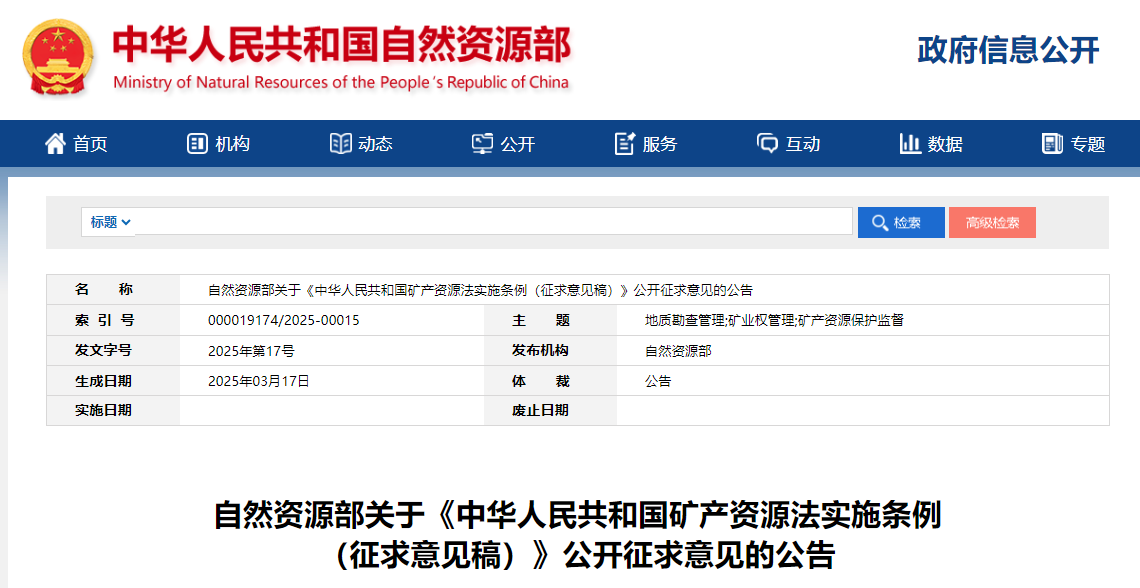Click the list icon beside 机构
1140x588 pixels.
(x=197, y=143)
